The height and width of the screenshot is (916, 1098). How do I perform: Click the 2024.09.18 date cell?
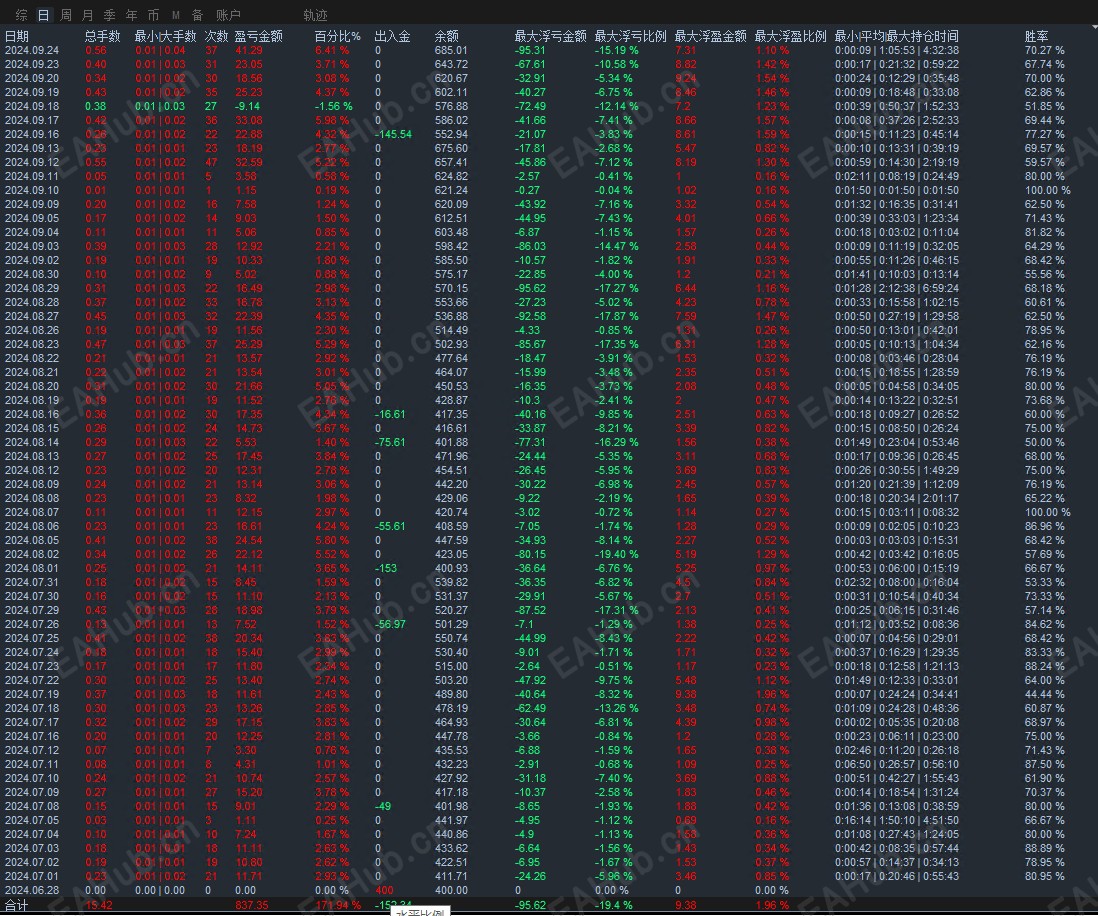[32, 106]
